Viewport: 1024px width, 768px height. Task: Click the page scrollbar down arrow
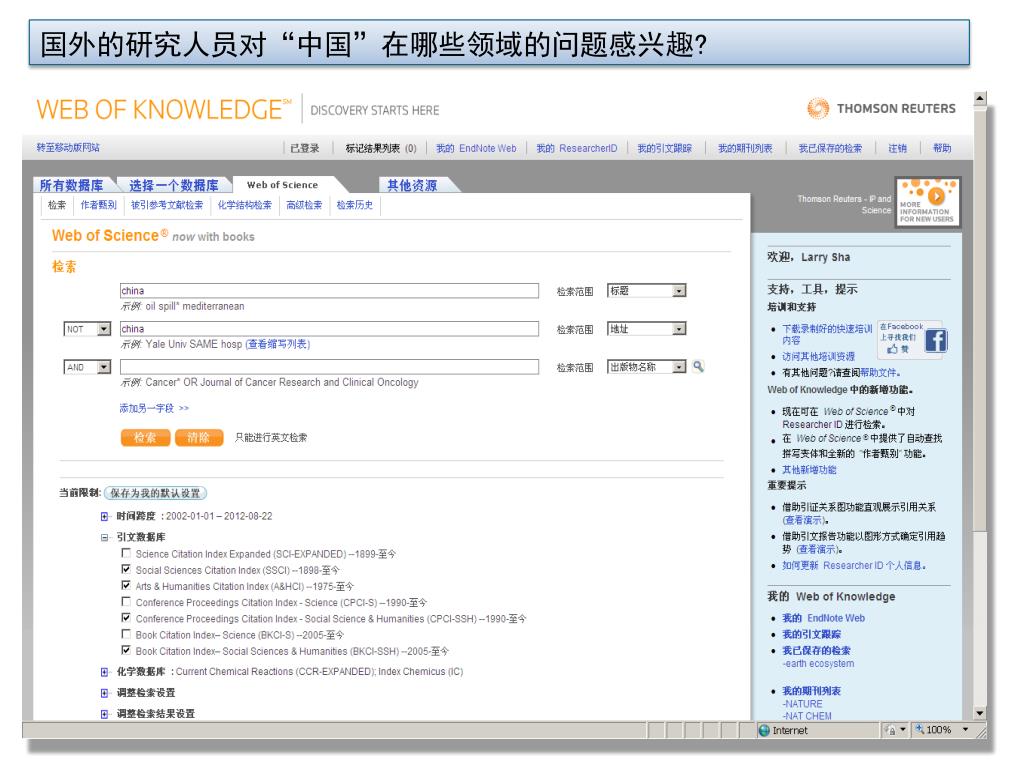click(980, 713)
